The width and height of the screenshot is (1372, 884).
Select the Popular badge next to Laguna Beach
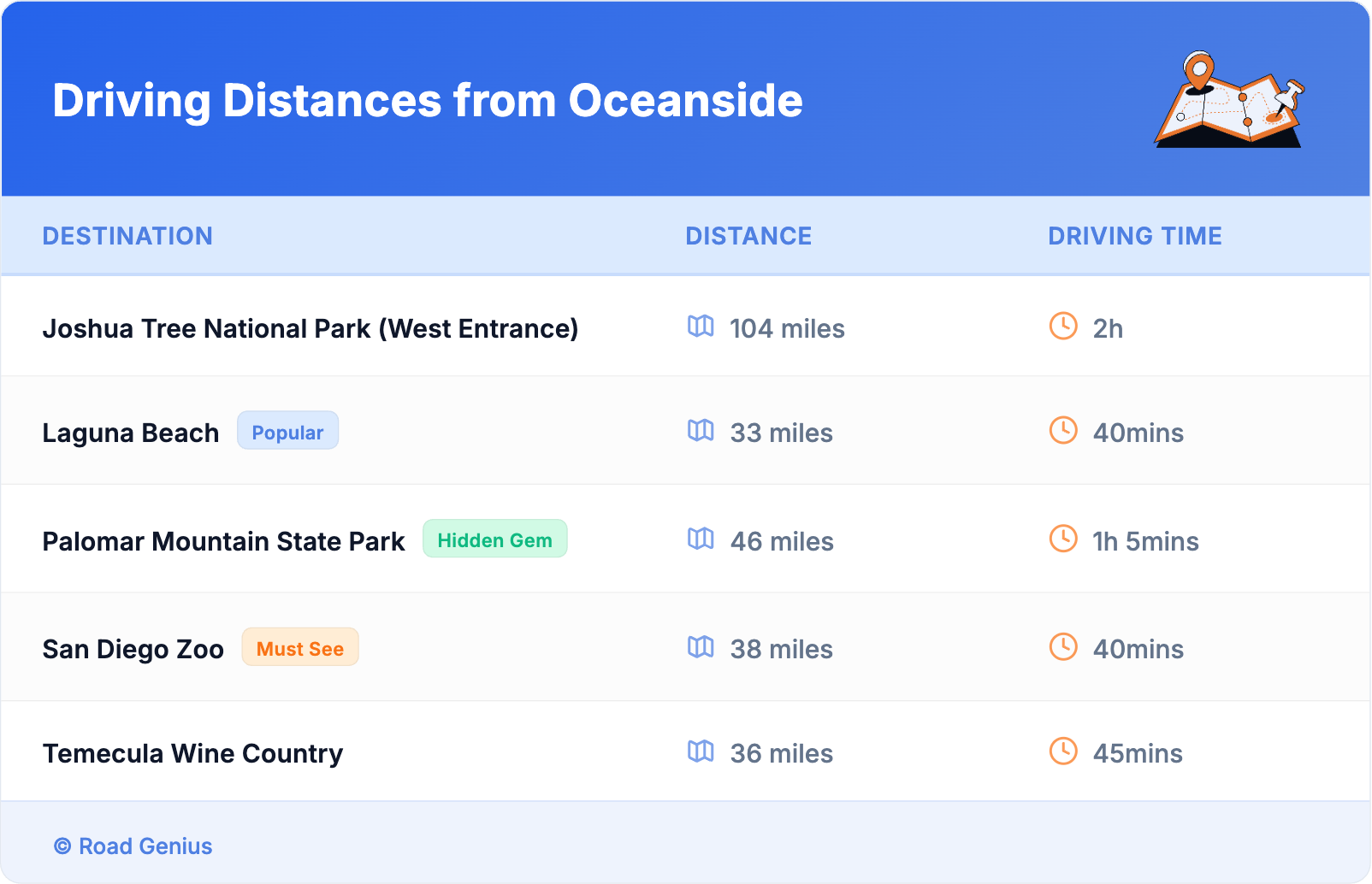tap(287, 431)
